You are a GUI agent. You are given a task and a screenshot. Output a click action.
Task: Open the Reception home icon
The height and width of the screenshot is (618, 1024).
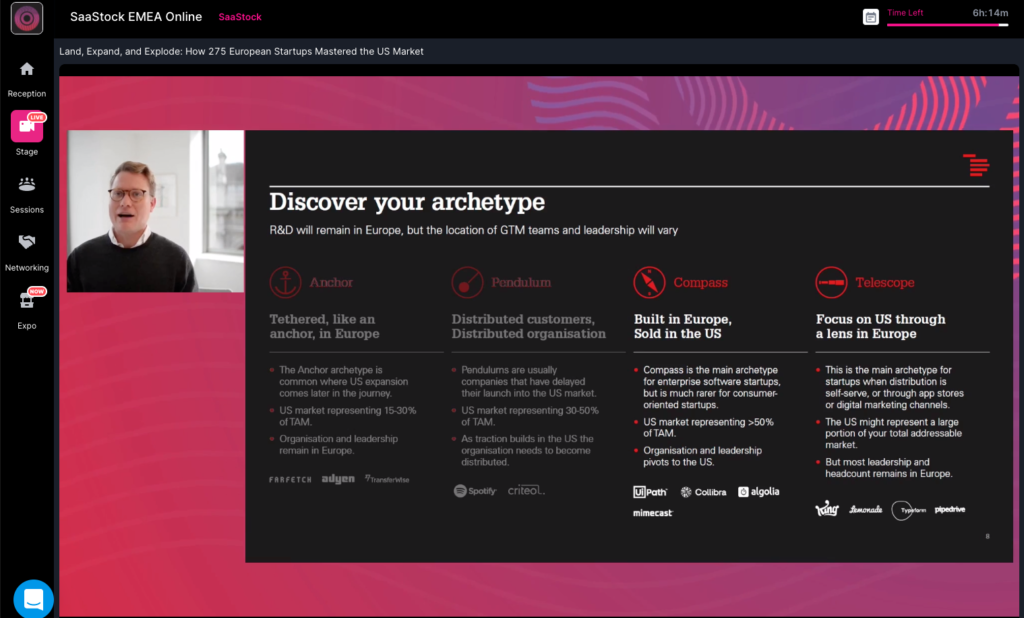tap(27, 69)
